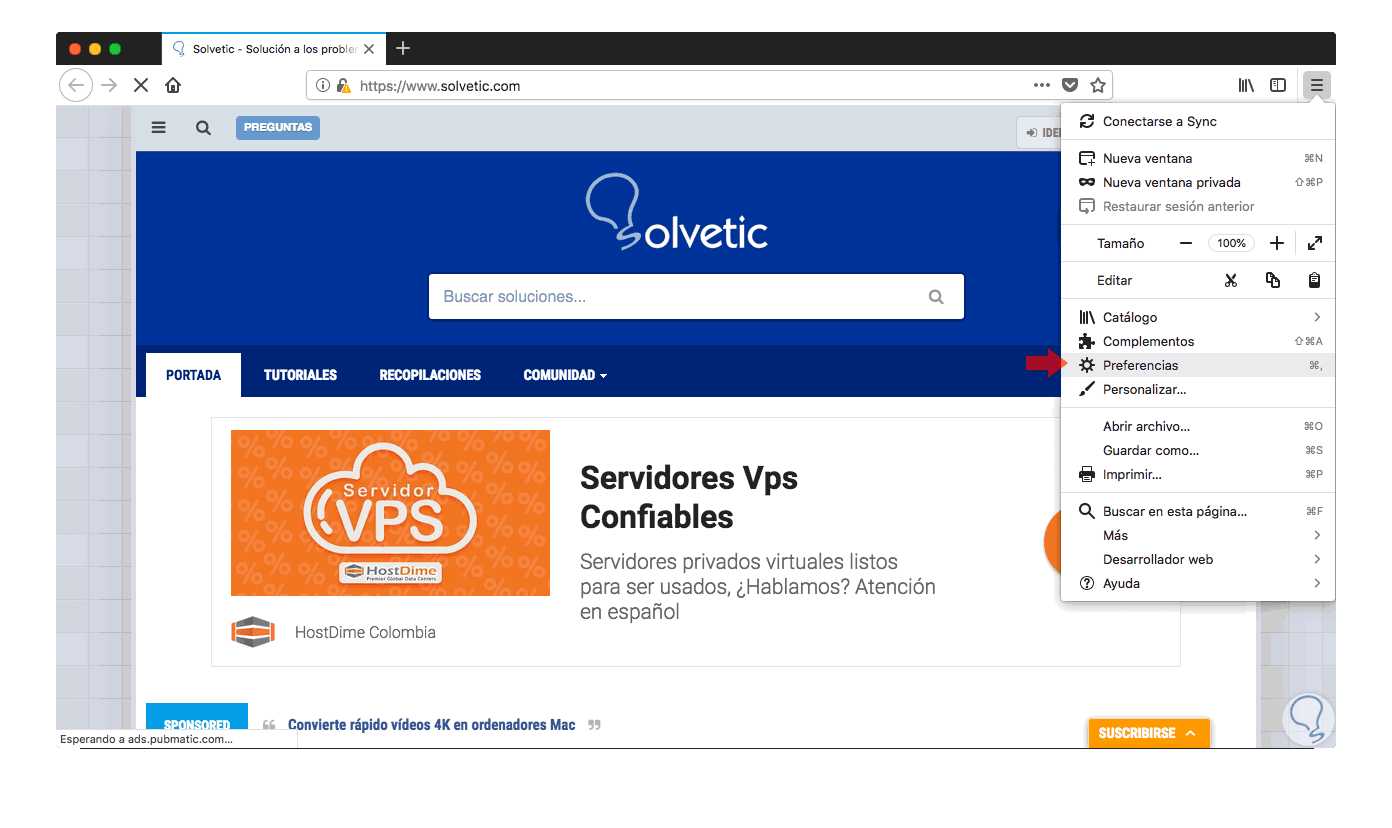Expand the SUSCRIBIRSE panel
Viewport: 1392px width, 828px height.
click(x=1149, y=733)
